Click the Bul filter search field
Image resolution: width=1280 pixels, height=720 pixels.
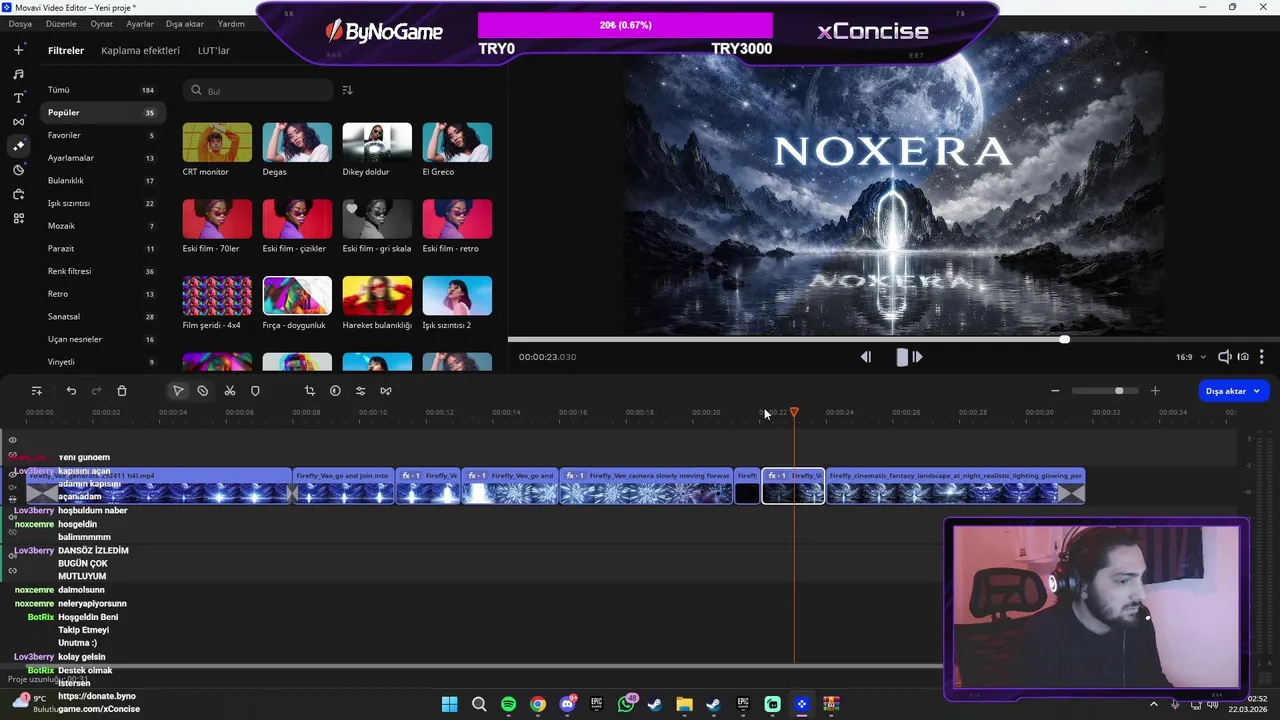point(258,91)
